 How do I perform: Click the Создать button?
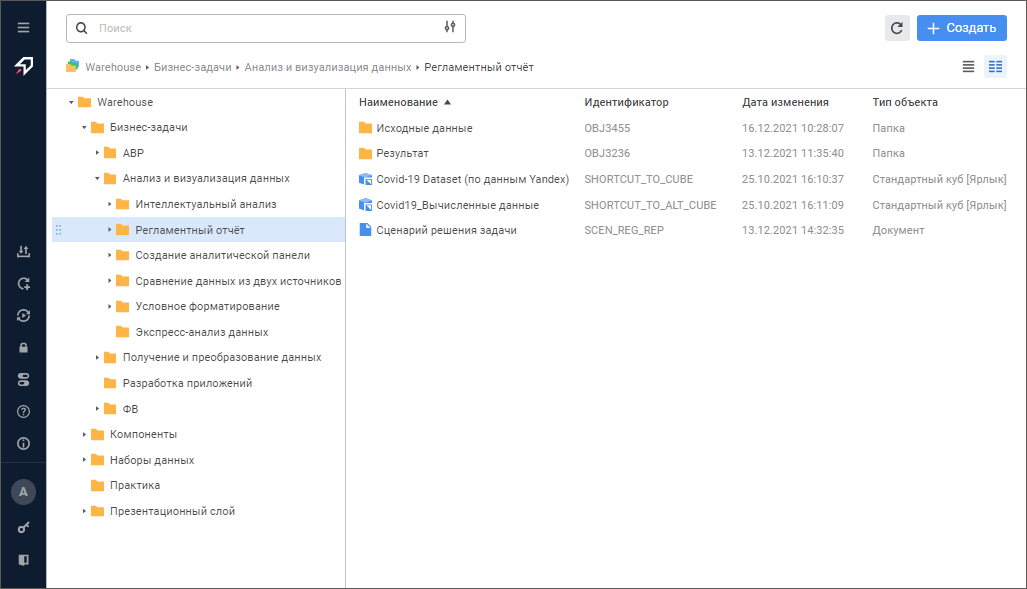click(x=961, y=28)
